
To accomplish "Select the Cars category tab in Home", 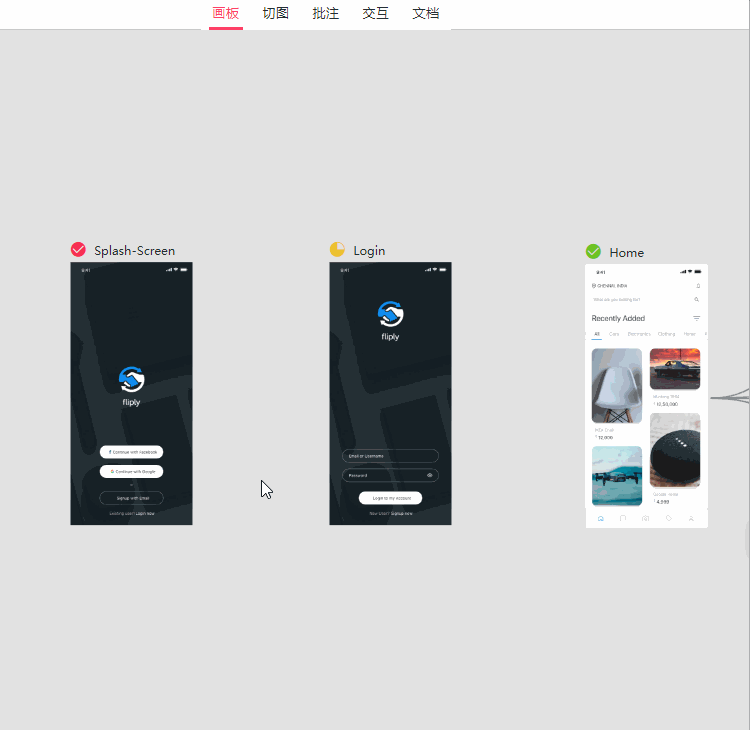I will [614, 334].
